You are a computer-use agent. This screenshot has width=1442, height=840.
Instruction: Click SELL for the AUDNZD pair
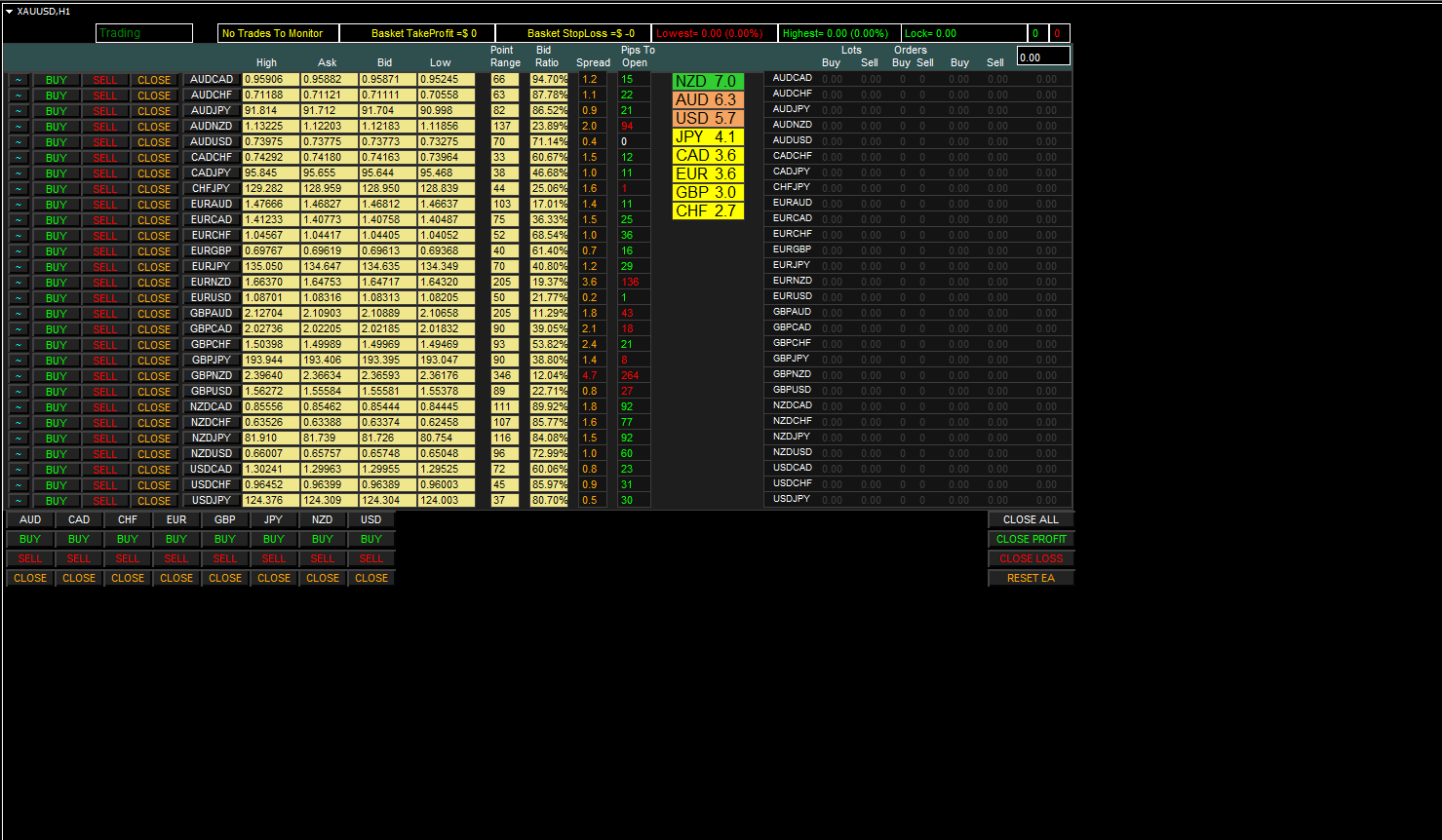pyautogui.click(x=105, y=127)
